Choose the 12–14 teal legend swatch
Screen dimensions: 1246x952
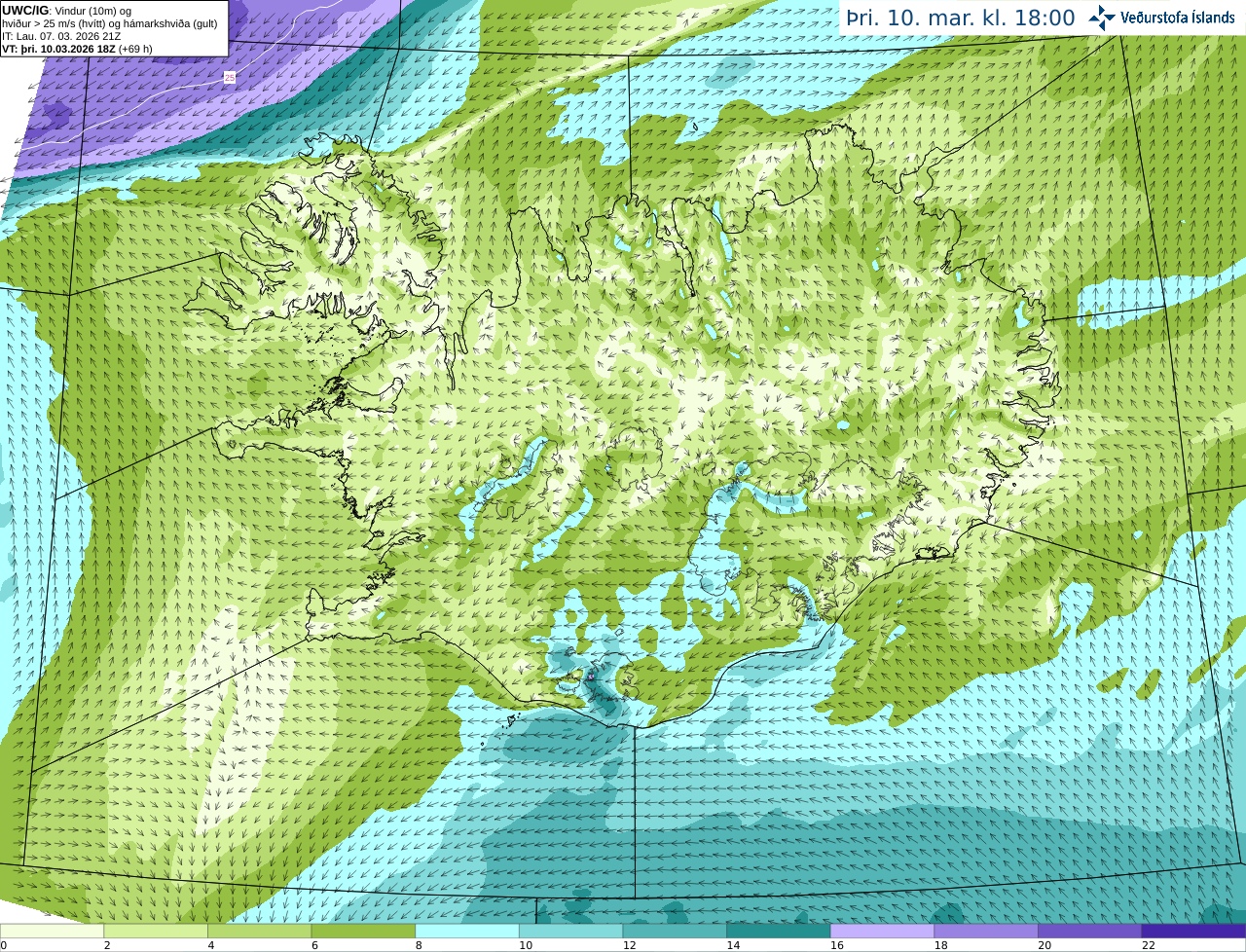point(675,932)
